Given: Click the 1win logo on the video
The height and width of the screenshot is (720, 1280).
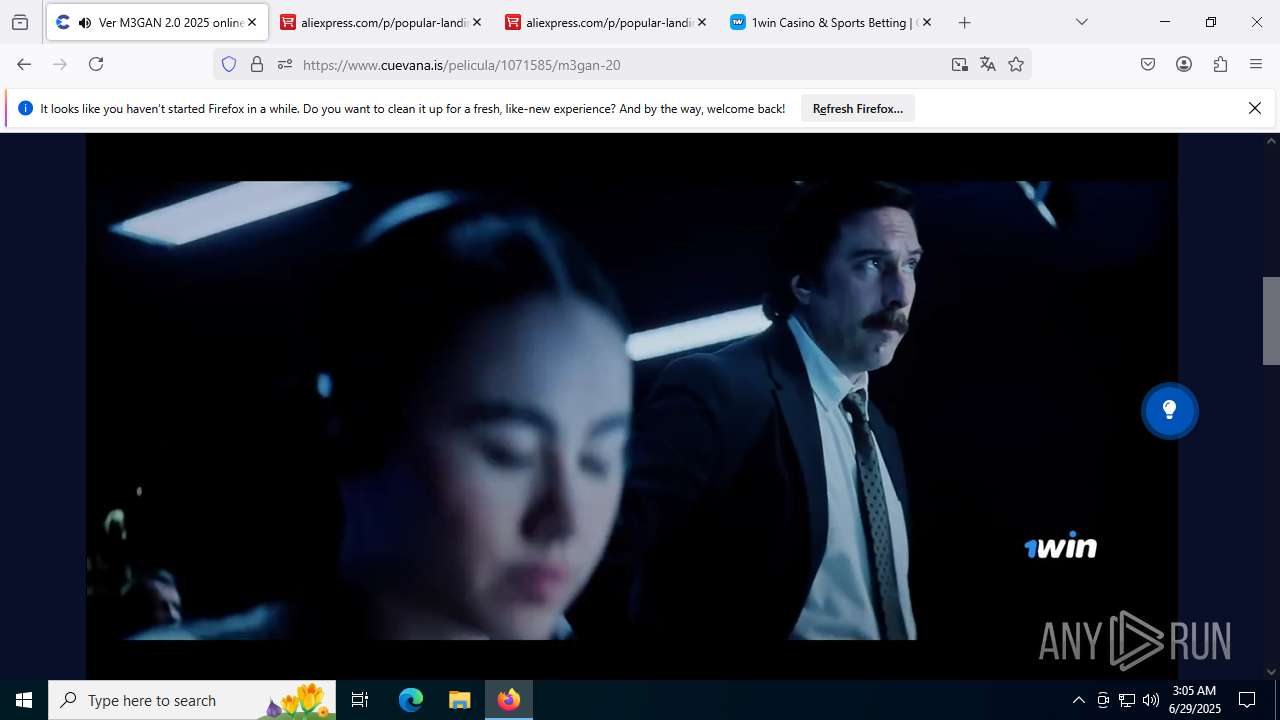Looking at the screenshot, I should (x=1060, y=546).
